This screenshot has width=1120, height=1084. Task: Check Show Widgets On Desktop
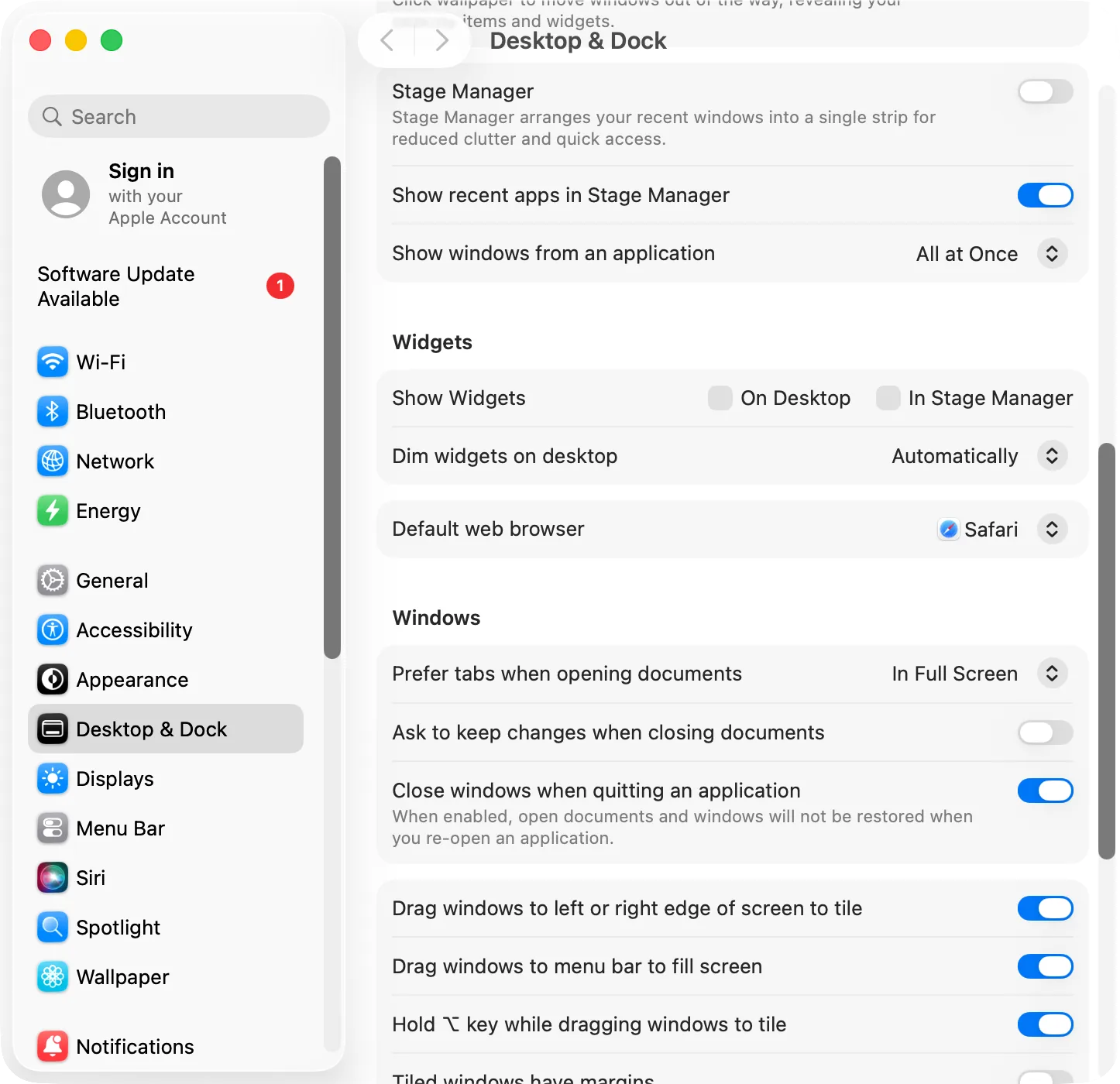pyautogui.click(x=720, y=398)
